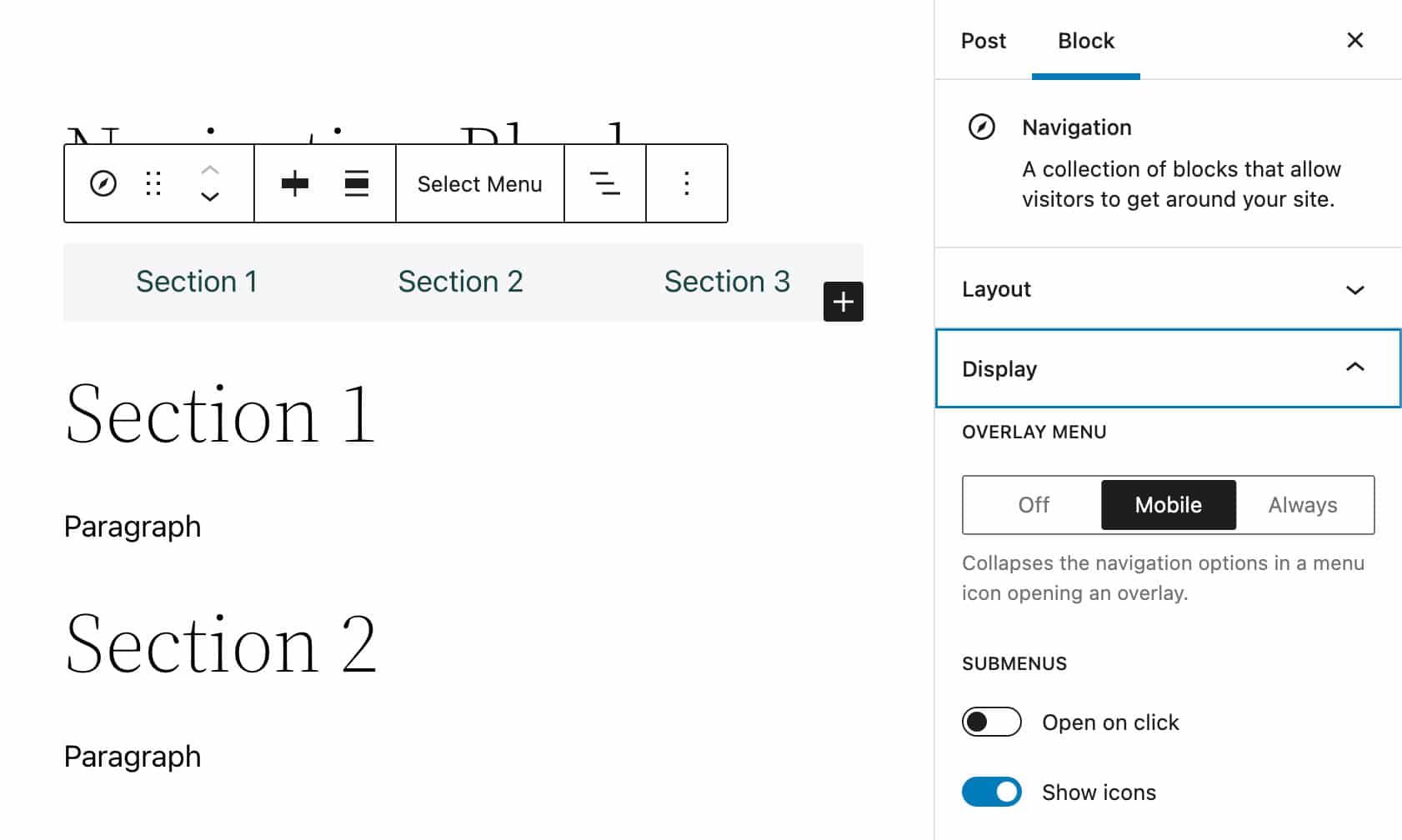Image resolution: width=1402 pixels, height=840 pixels.
Task: Click the drag handle dots icon
Action: coord(153,183)
